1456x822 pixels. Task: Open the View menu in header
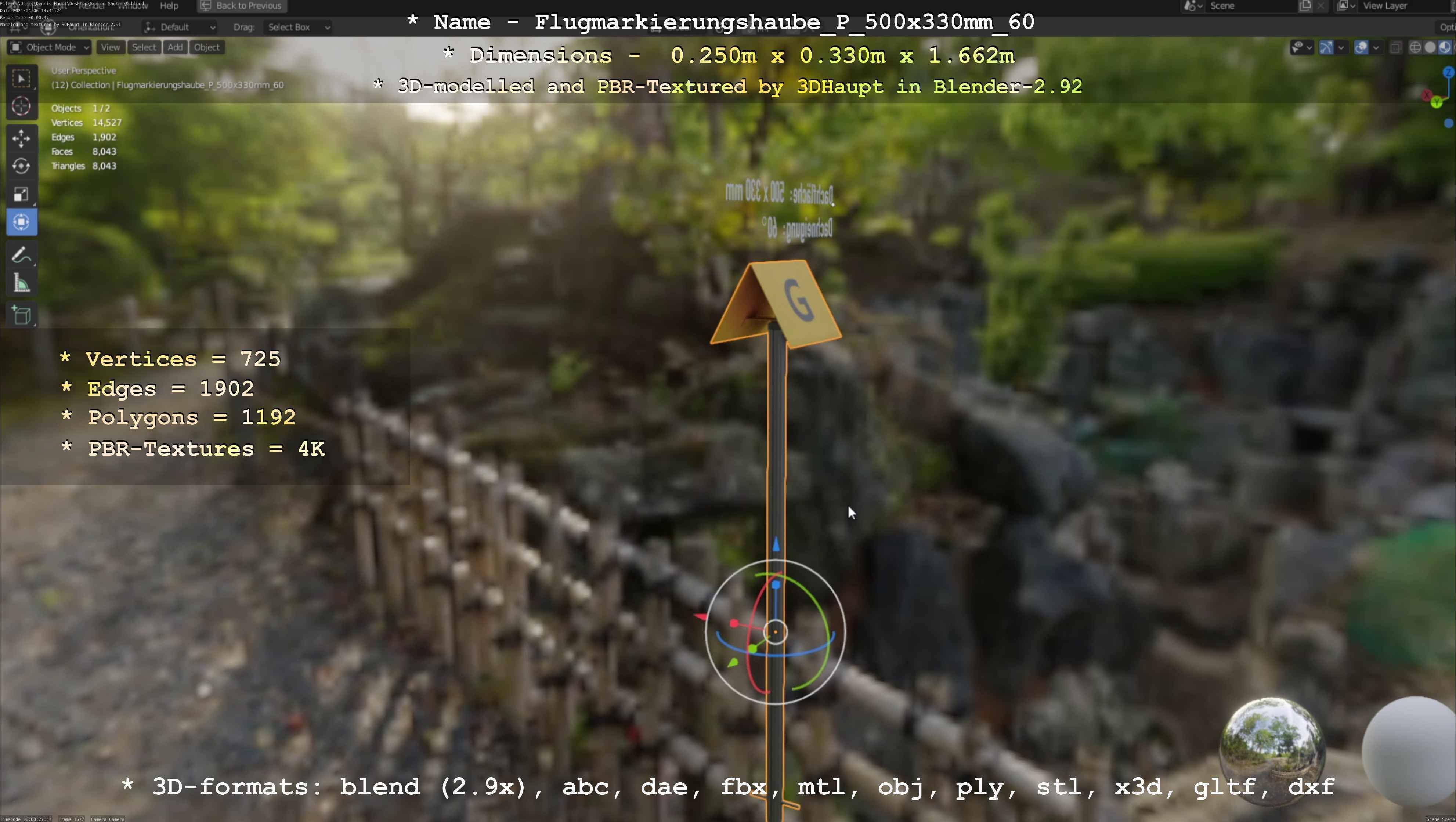coord(110,47)
